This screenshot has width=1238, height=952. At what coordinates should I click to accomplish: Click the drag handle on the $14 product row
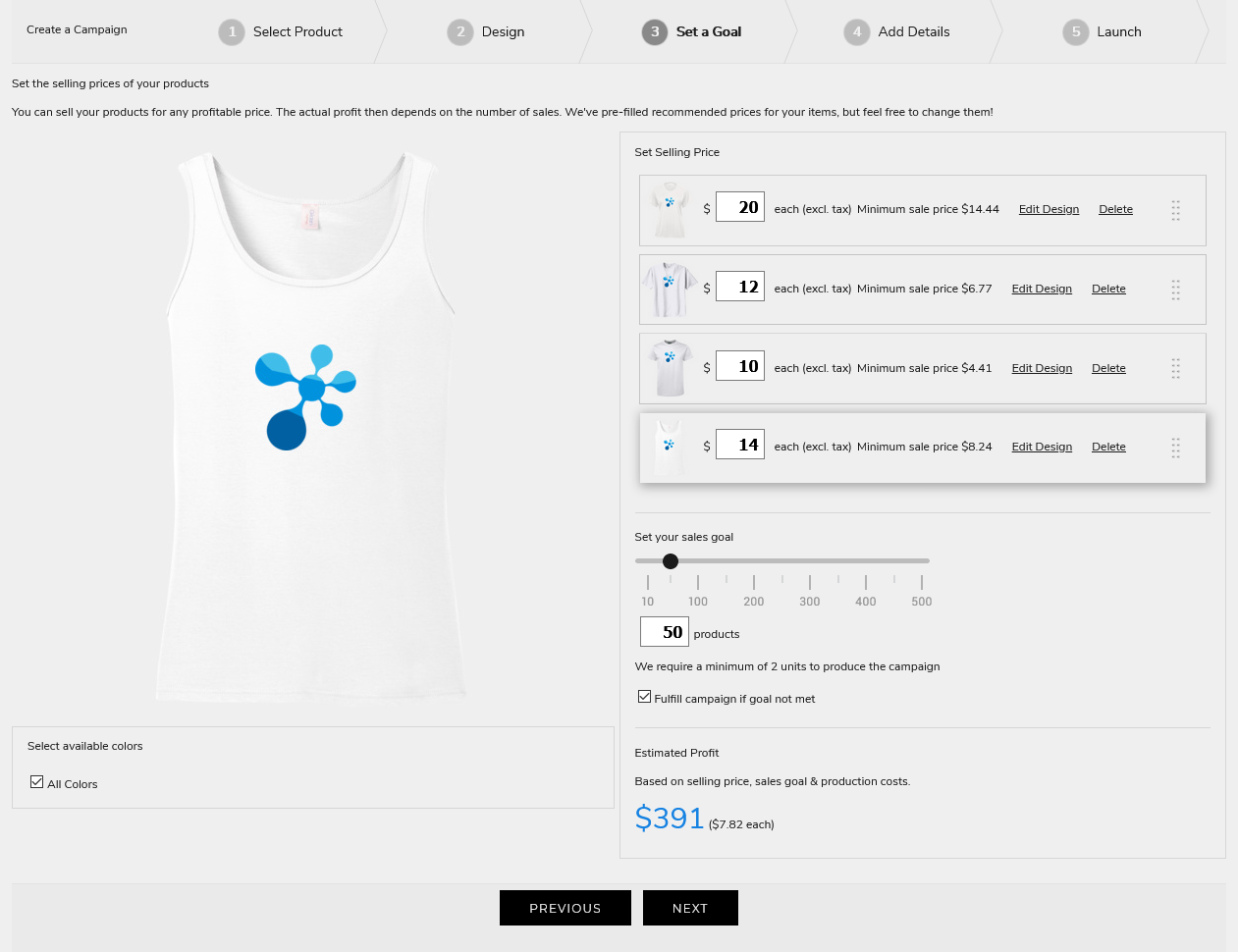[1175, 449]
